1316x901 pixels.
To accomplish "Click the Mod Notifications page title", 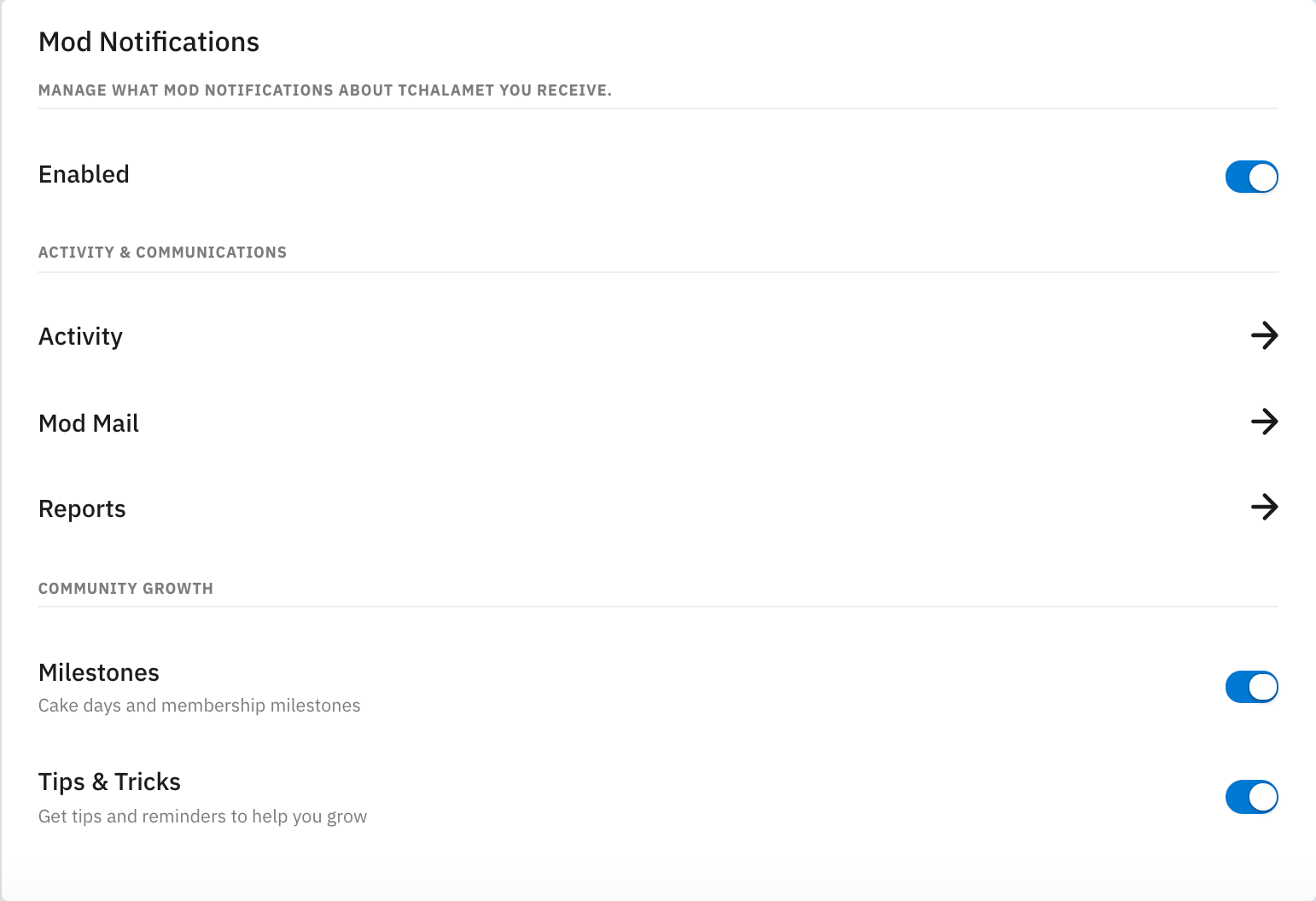I will 148,42.
